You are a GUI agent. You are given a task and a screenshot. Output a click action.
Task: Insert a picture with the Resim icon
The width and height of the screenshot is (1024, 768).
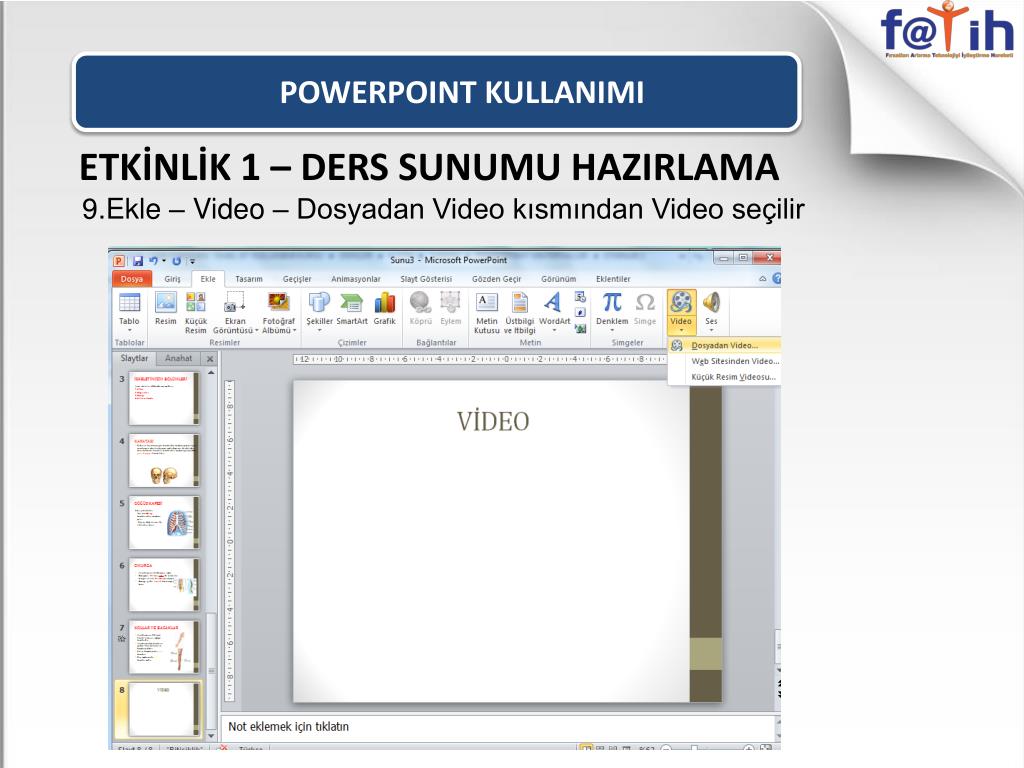coord(165,303)
